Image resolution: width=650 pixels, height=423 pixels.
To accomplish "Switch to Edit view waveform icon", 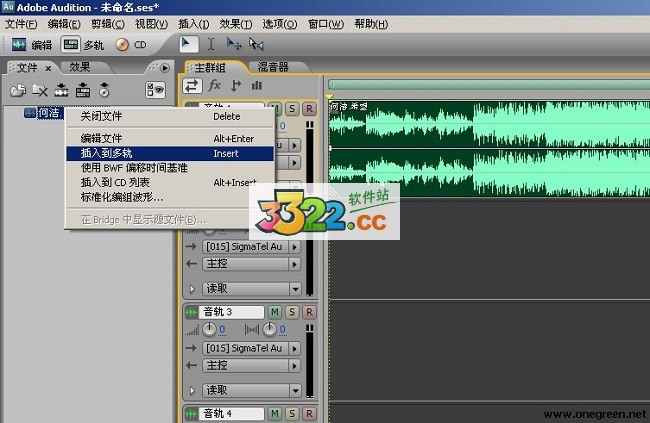I will pyautogui.click(x=19, y=44).
